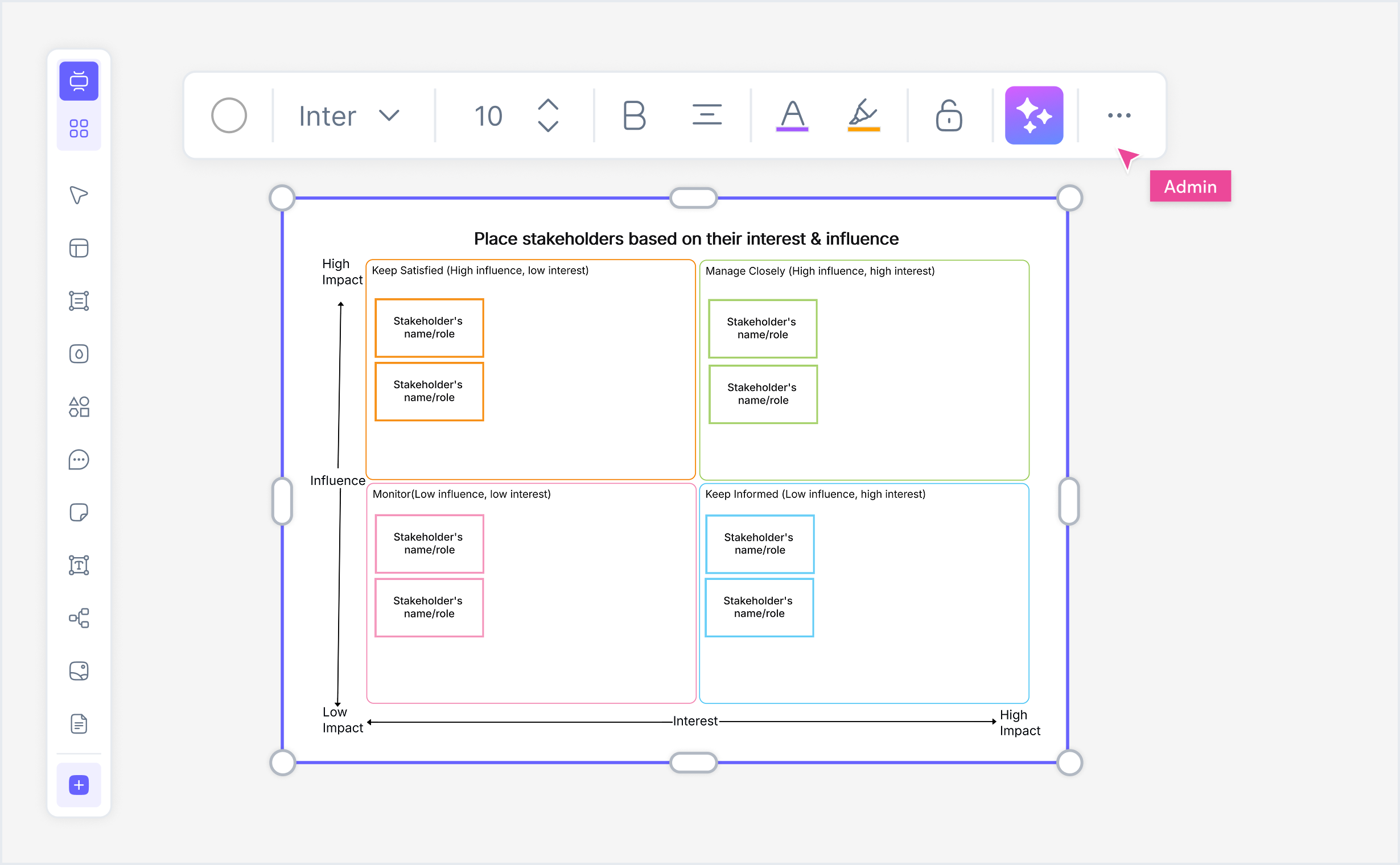
Task: Click the Interest axis label
Action: pyautogui.click(x=695, y=721)
